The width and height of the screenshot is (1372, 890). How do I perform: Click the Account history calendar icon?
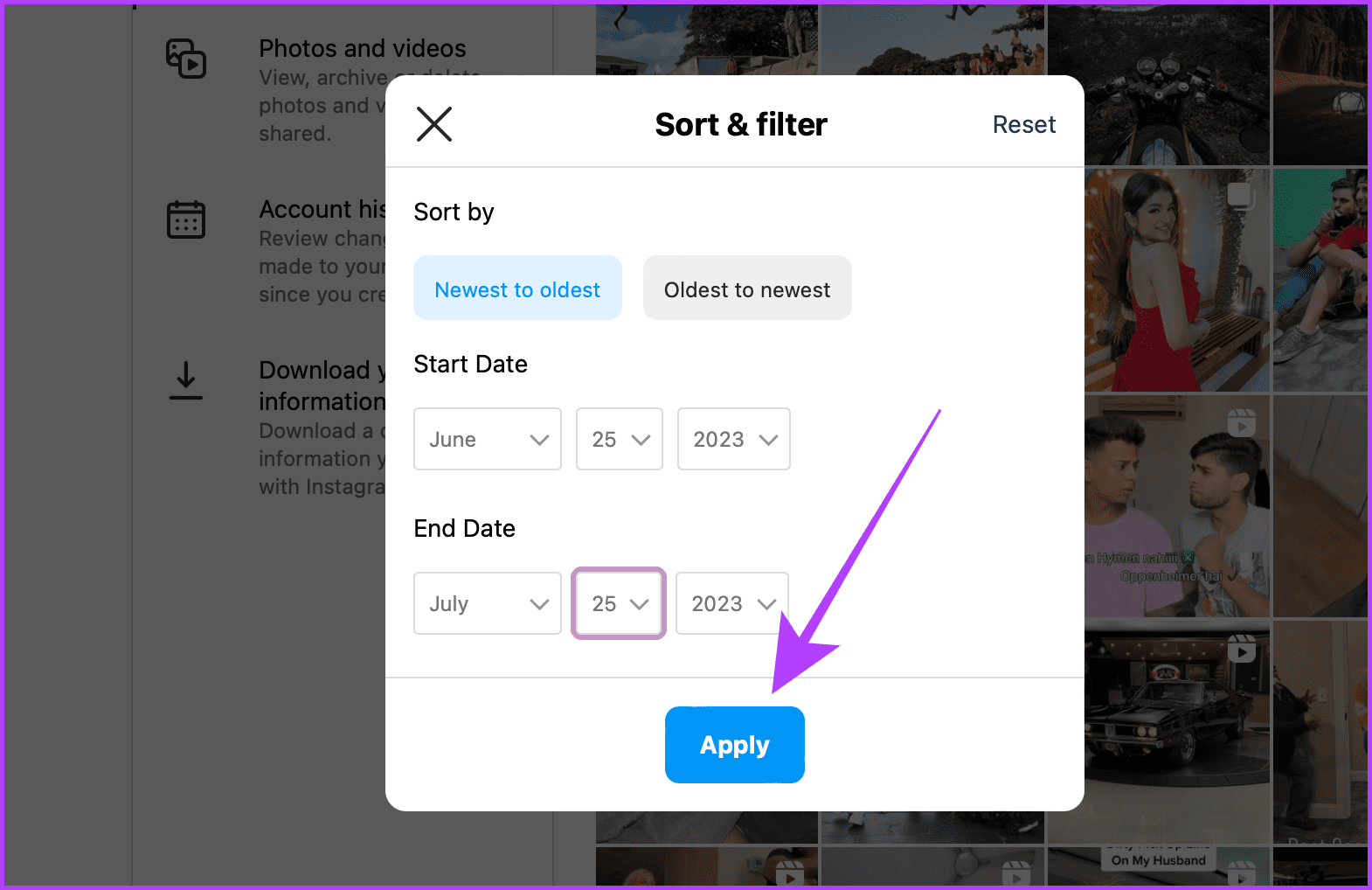click(185, 219)
